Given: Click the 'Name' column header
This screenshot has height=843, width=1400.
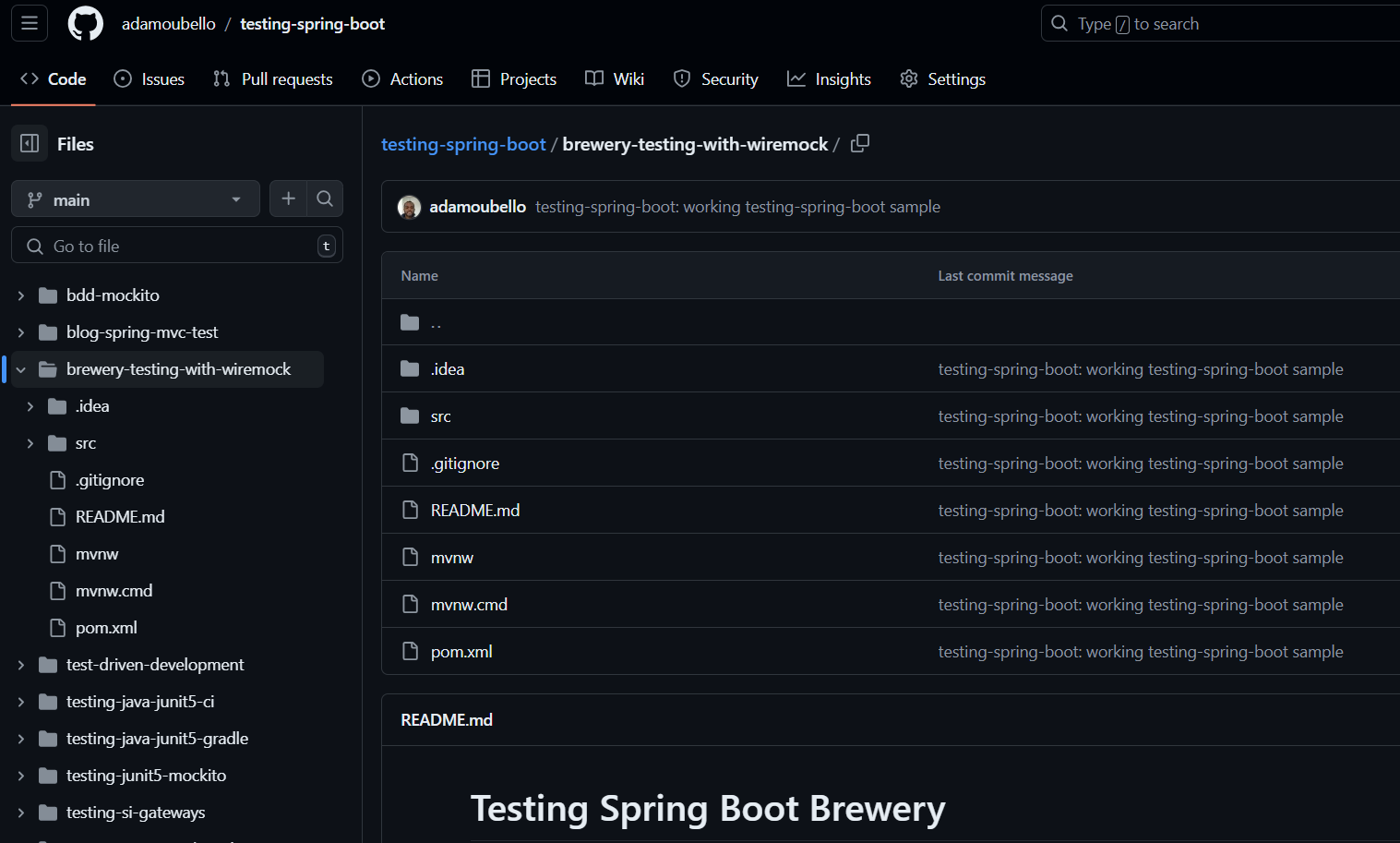Looking at the screenshot, I should (419, 275).
